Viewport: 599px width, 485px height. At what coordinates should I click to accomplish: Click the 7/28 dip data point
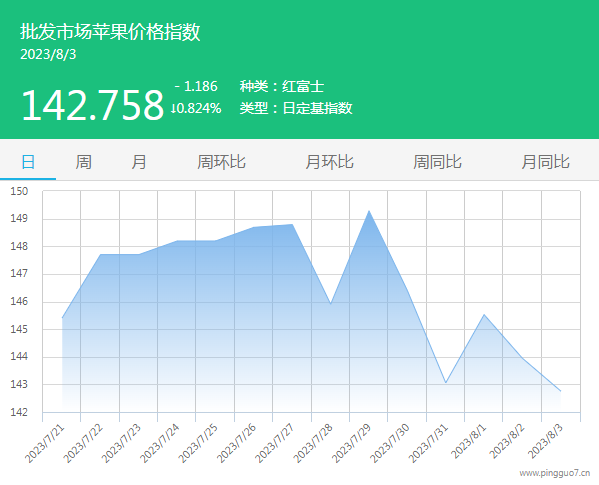[x=330, y=304]
